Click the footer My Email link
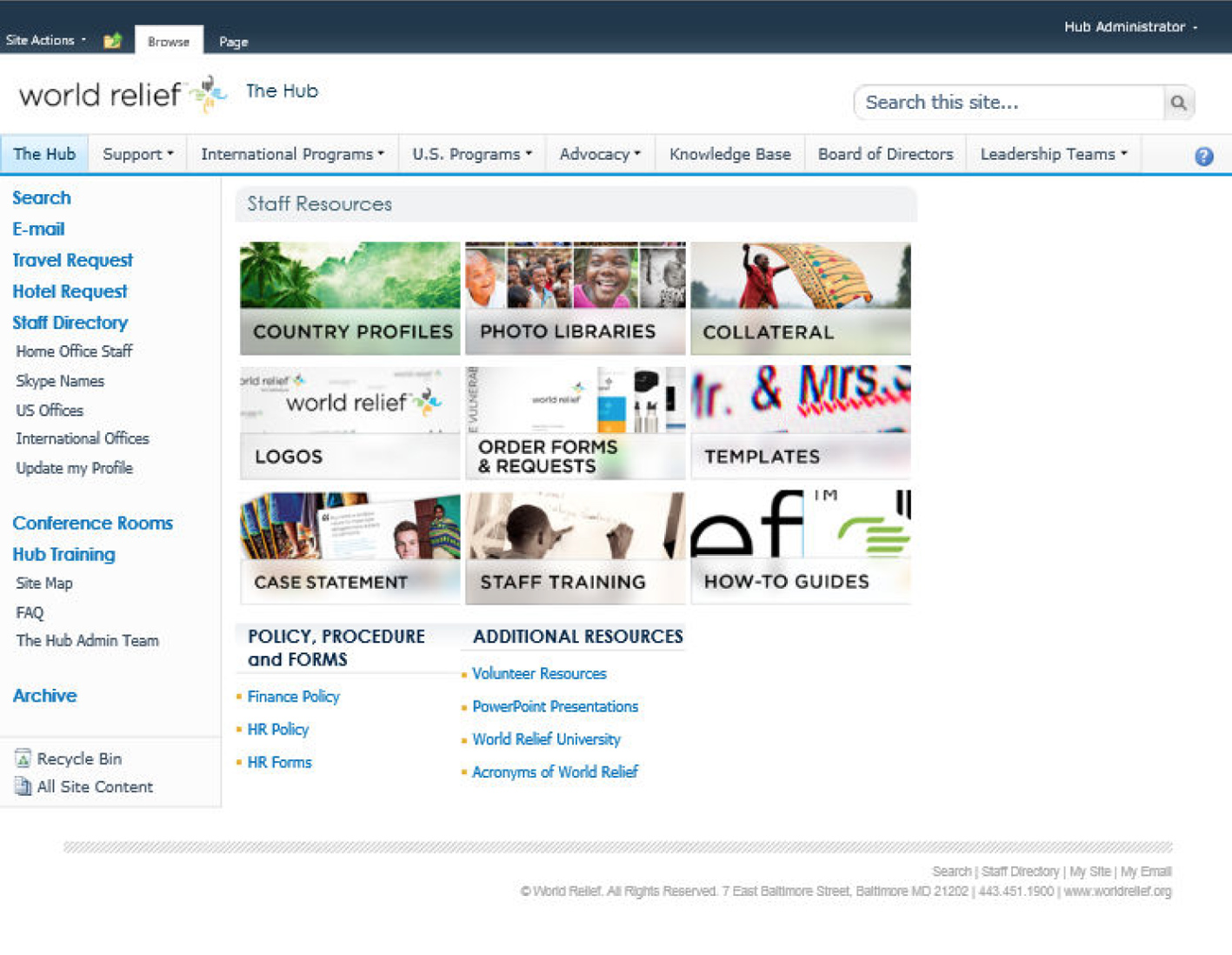This screenshot has width=1232, height=955. pyautogui.click(x=1146, y=872)
